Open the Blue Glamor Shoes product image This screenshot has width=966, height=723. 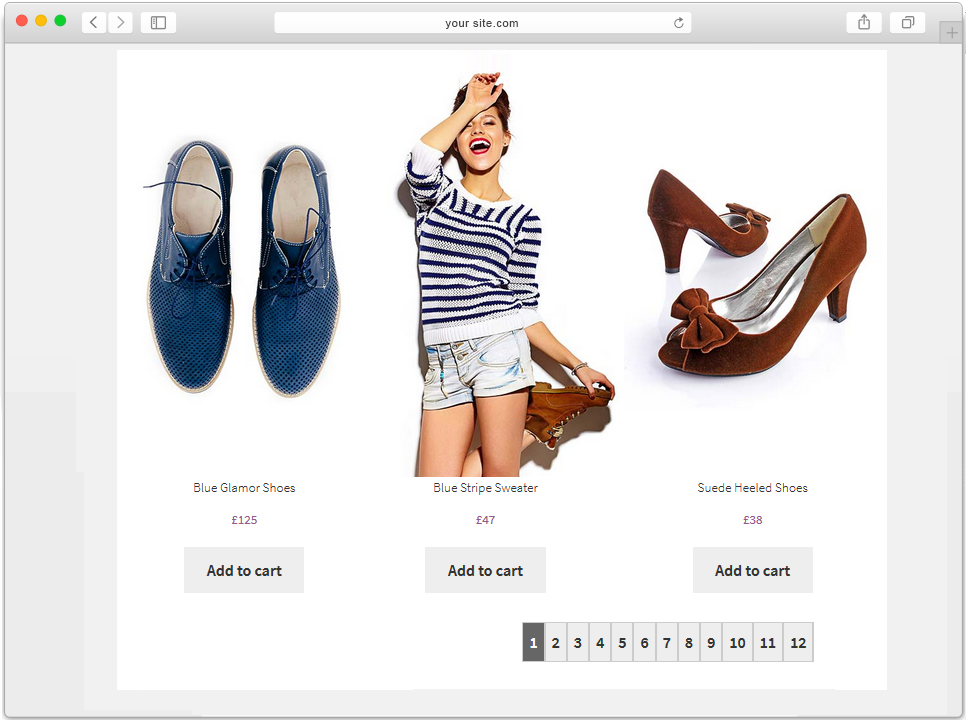coord(244,269)
